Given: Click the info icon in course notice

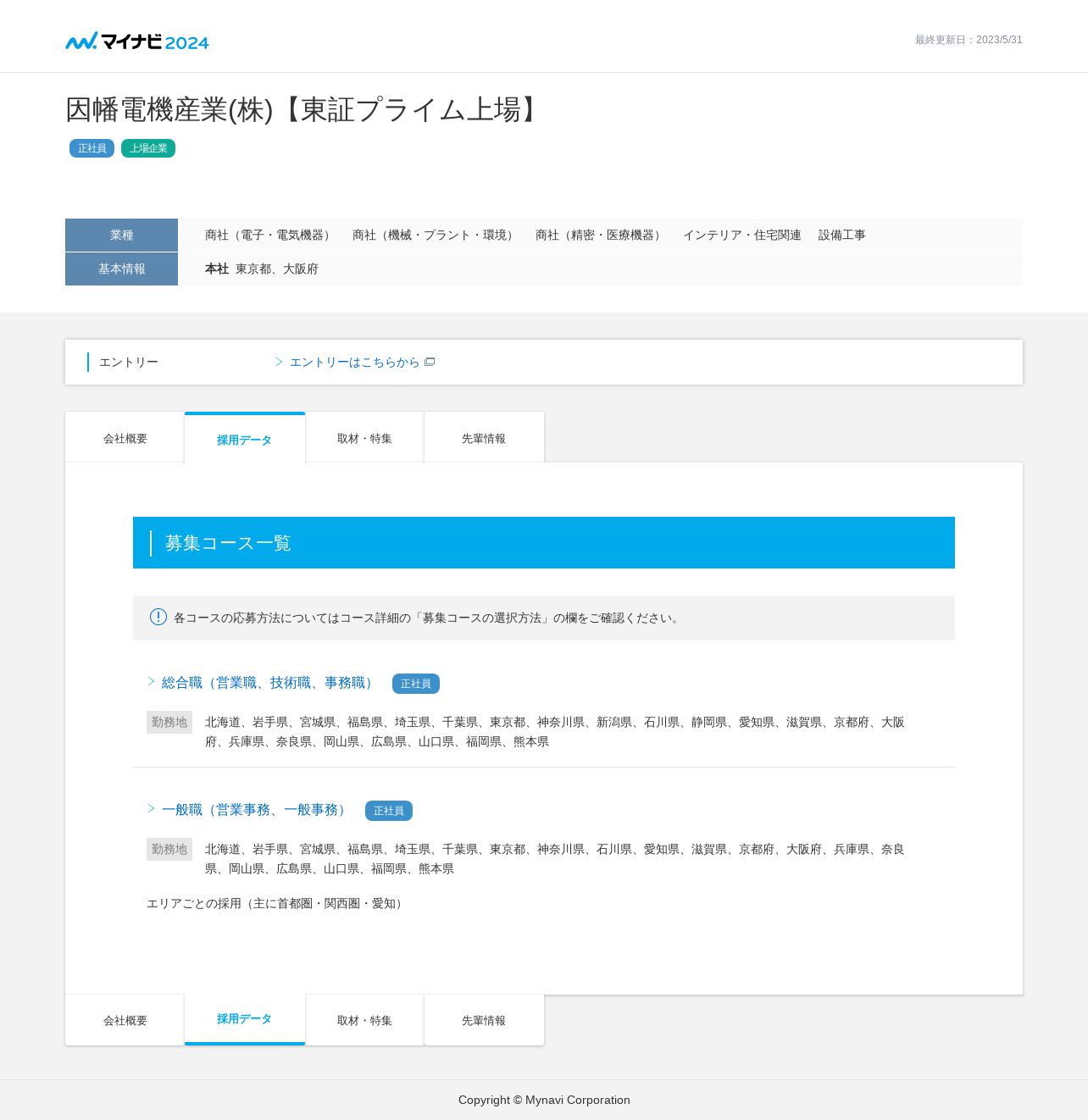Looking at the screenshot, I should 158,617.
